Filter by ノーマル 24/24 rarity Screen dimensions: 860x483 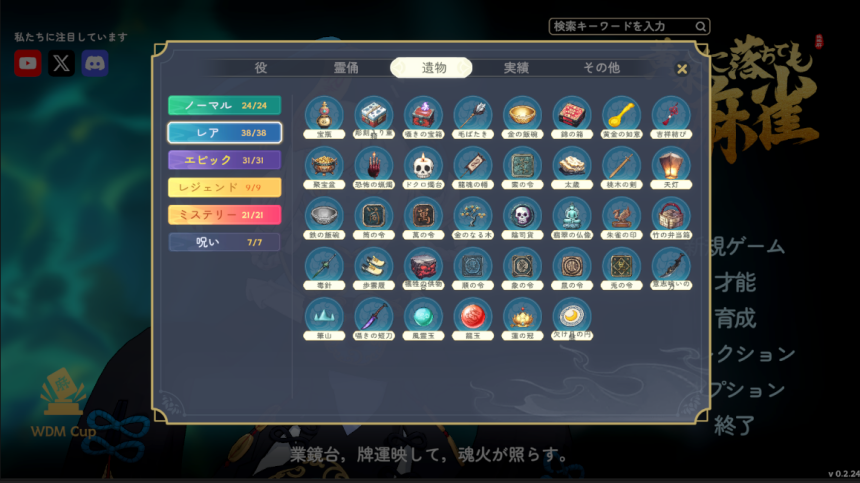[x=224, y=105]
